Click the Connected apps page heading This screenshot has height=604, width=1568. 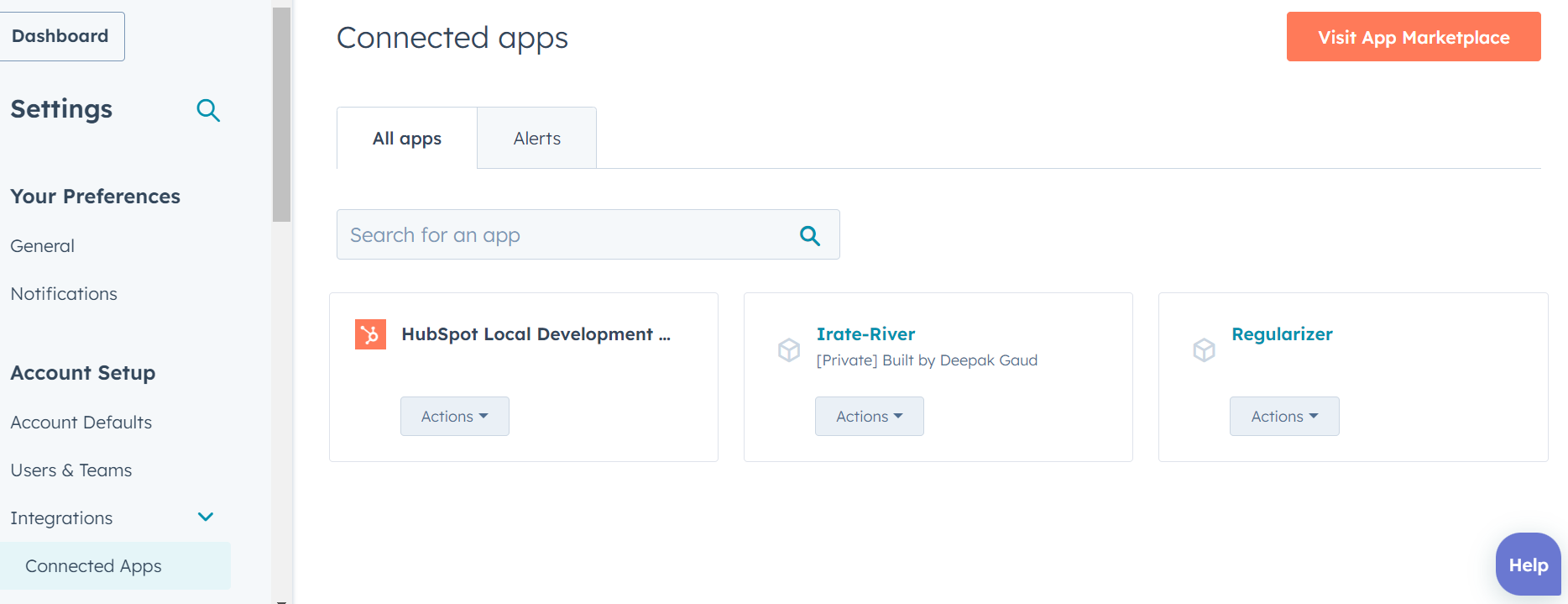click(x=452, y=38)
